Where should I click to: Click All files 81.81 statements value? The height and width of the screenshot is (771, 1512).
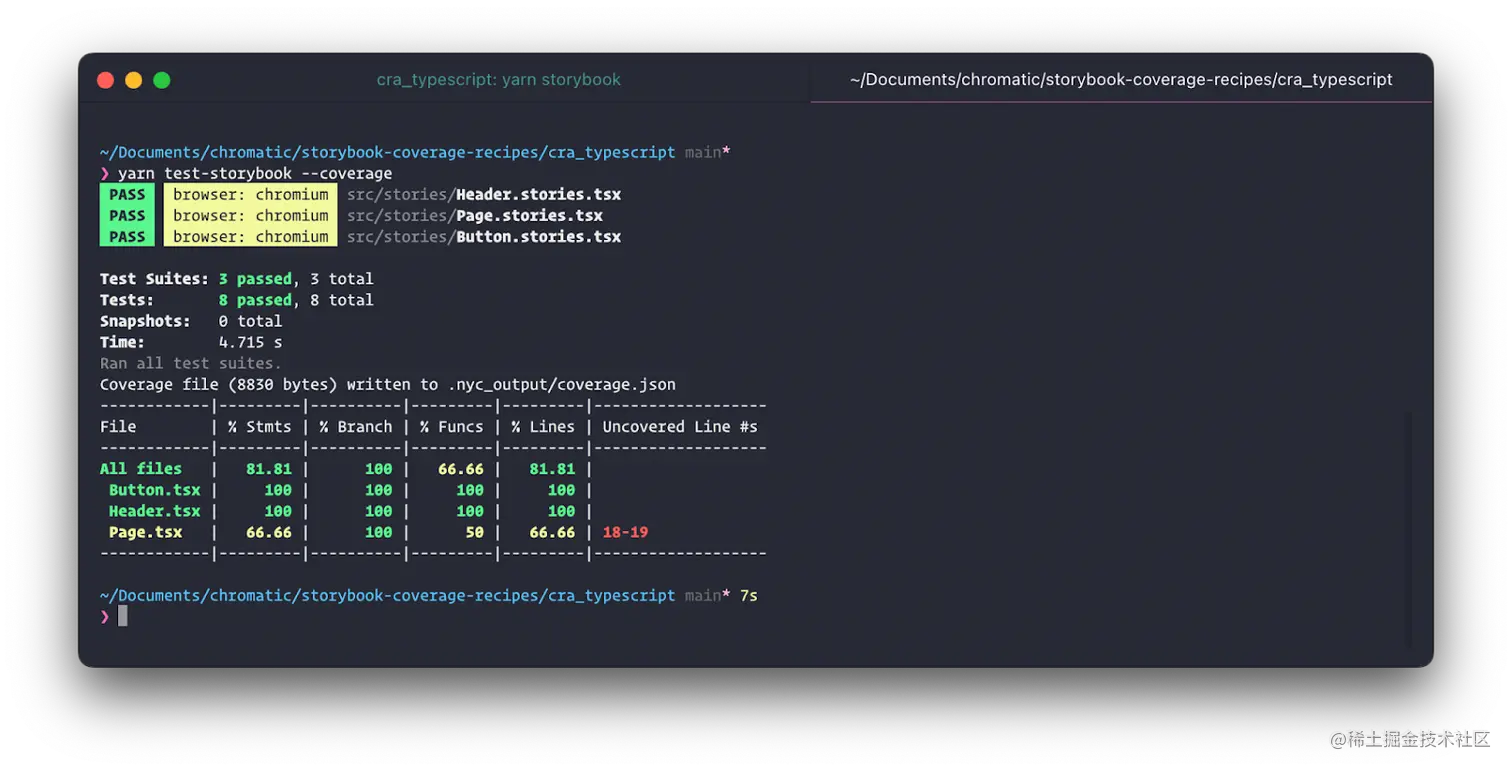269,468
